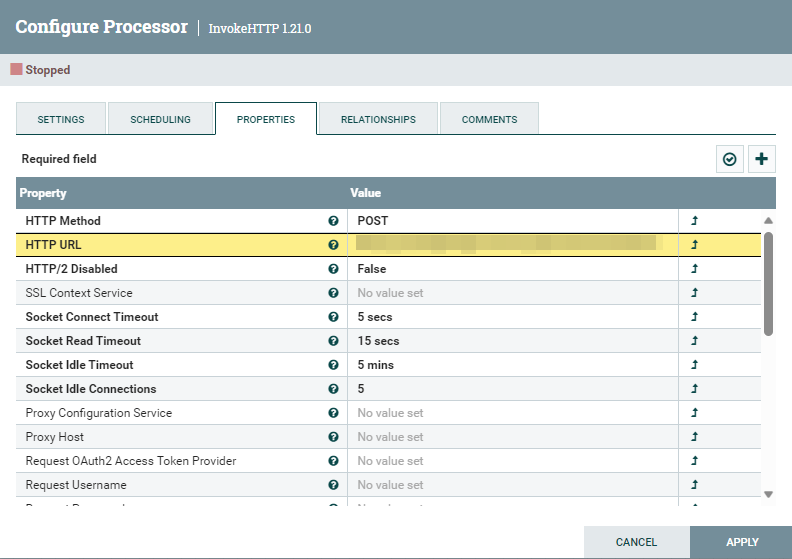This screenshot has width=792, height=559.
Task: Show help for Proxy Host
Action: pos(333,437)
